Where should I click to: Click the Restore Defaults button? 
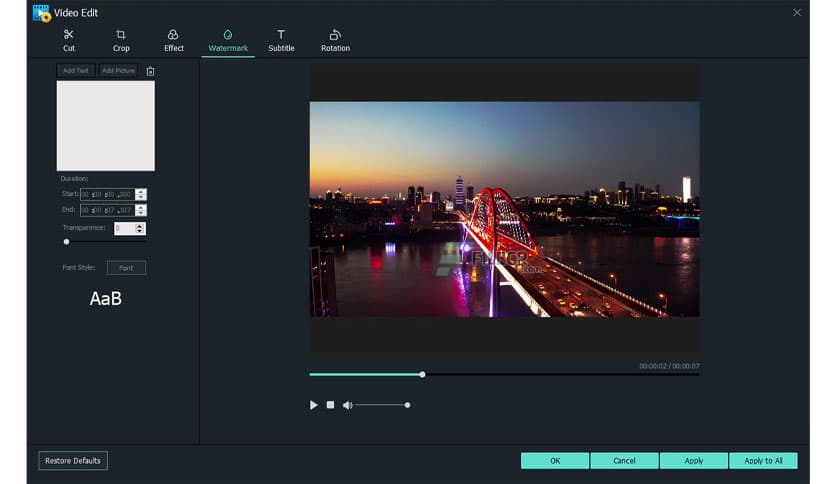[x=73, y=461]
